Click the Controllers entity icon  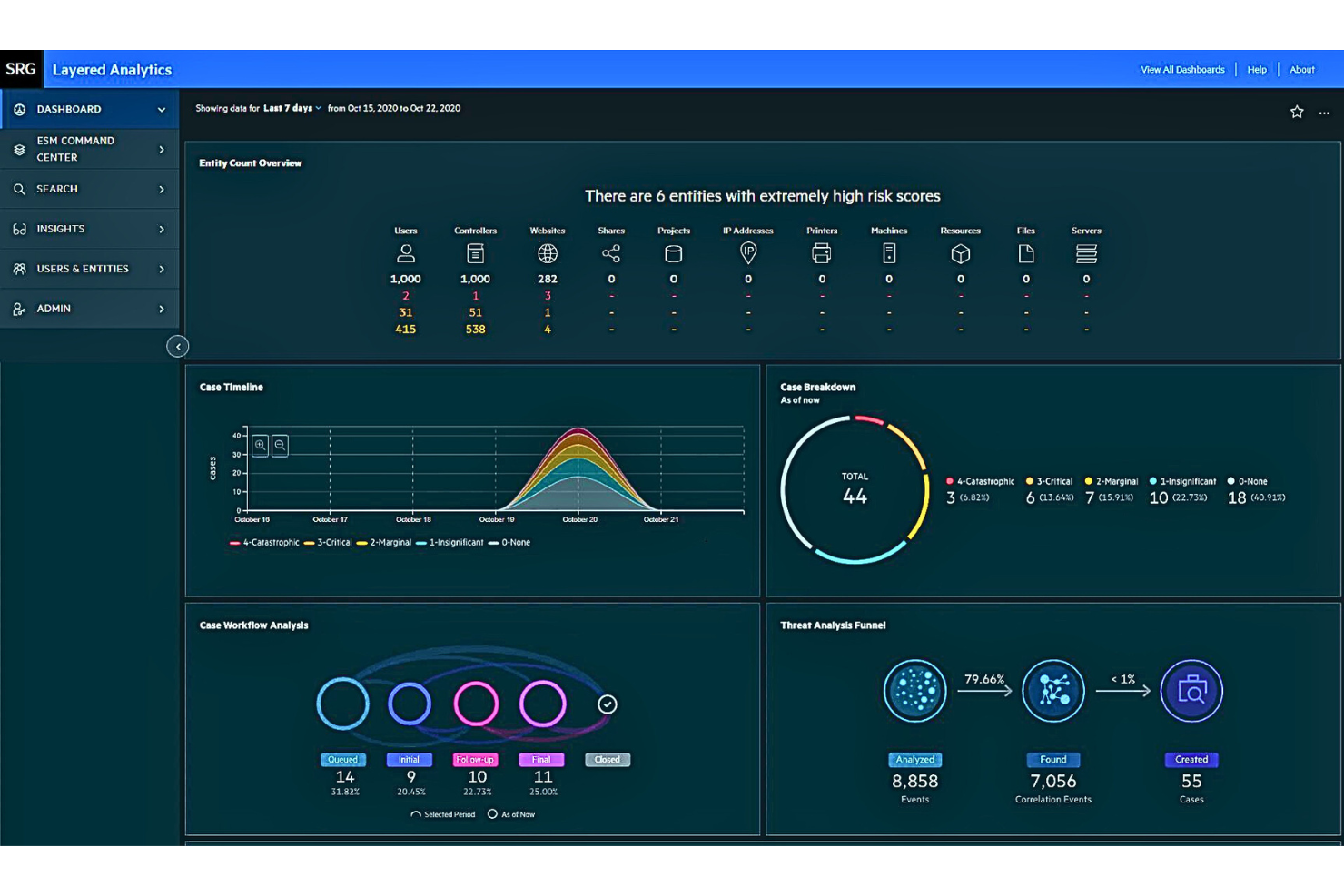click(x=475, y=253)
